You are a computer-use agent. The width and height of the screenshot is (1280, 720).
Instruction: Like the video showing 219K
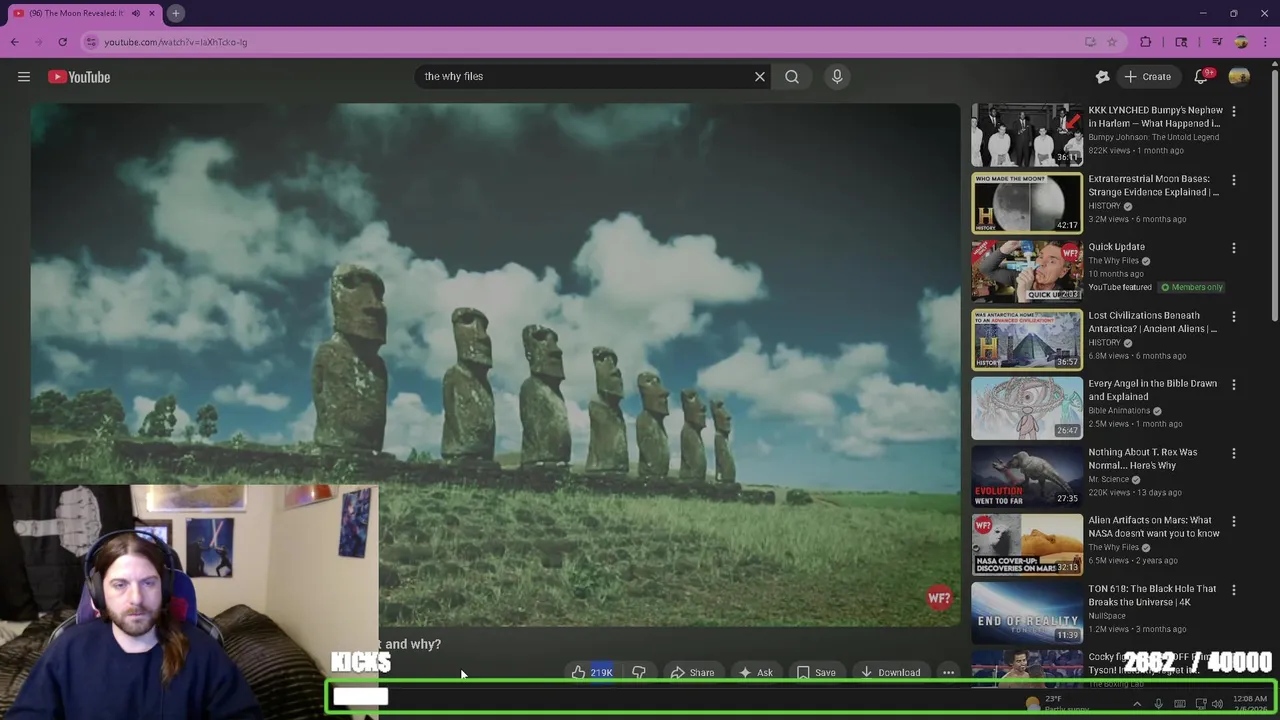tap(592, 673)
